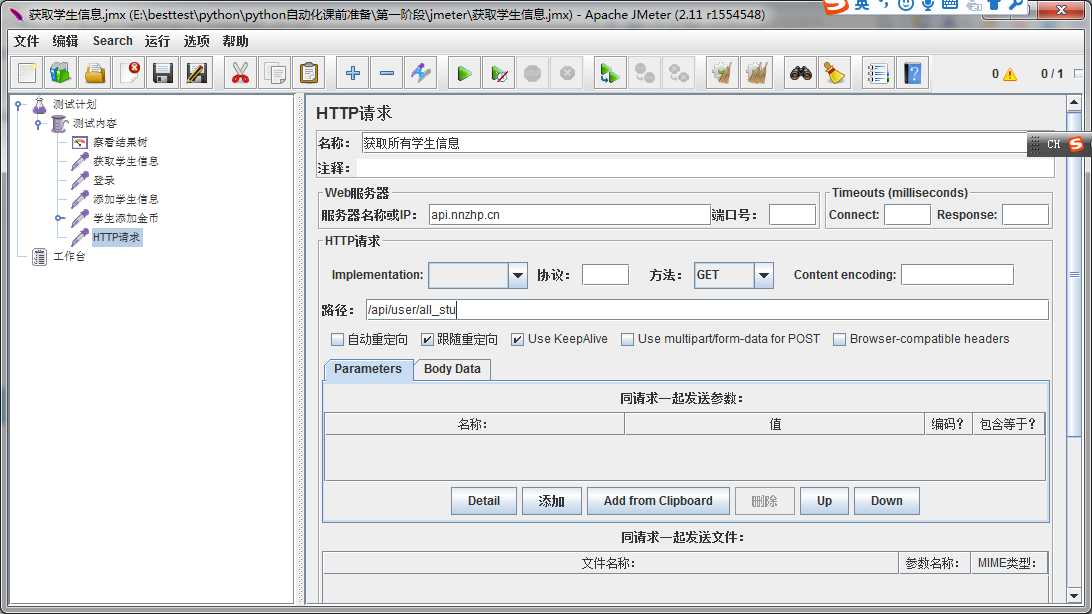Viewport: 1092px width, 614px height.
Task: Switch to the Parameters tab
Action: (368, 369)
